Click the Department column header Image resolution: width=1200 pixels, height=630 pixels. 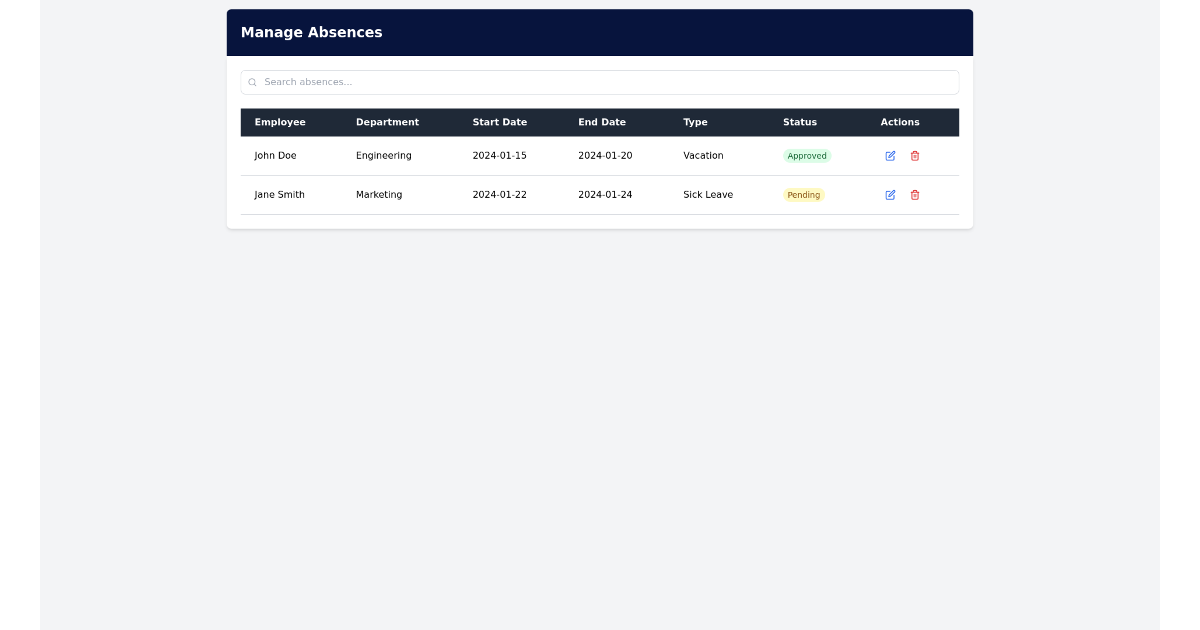click(x=386, y=122)
